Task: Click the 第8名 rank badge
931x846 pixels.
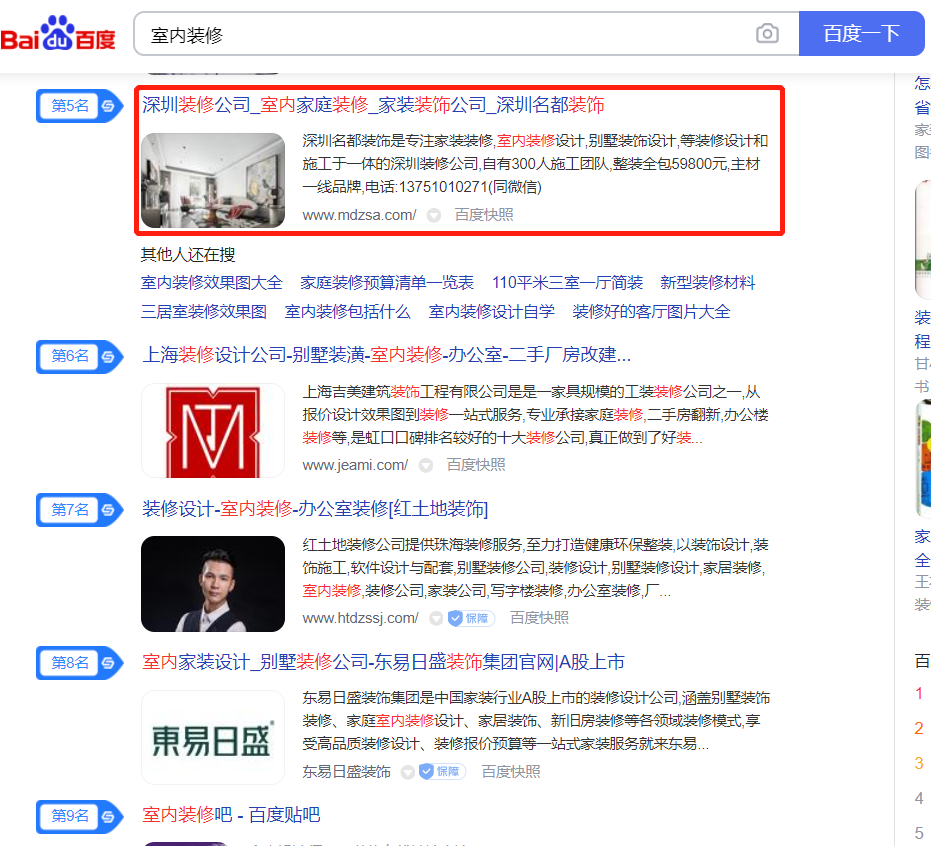Action: tap(80, 663)
